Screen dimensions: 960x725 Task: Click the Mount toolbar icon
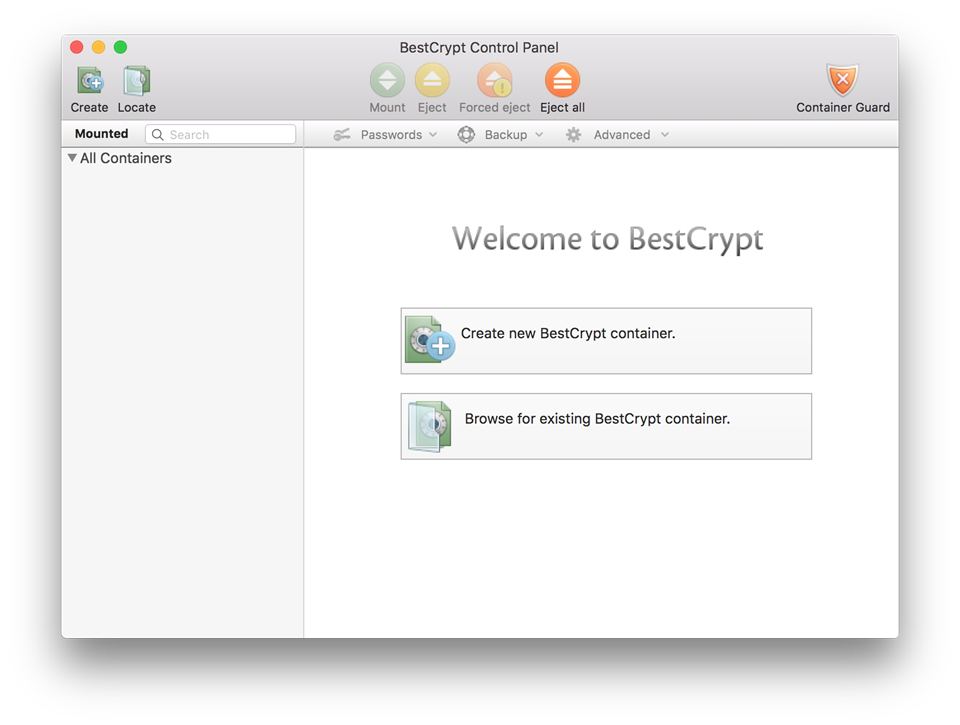point(387,80)
